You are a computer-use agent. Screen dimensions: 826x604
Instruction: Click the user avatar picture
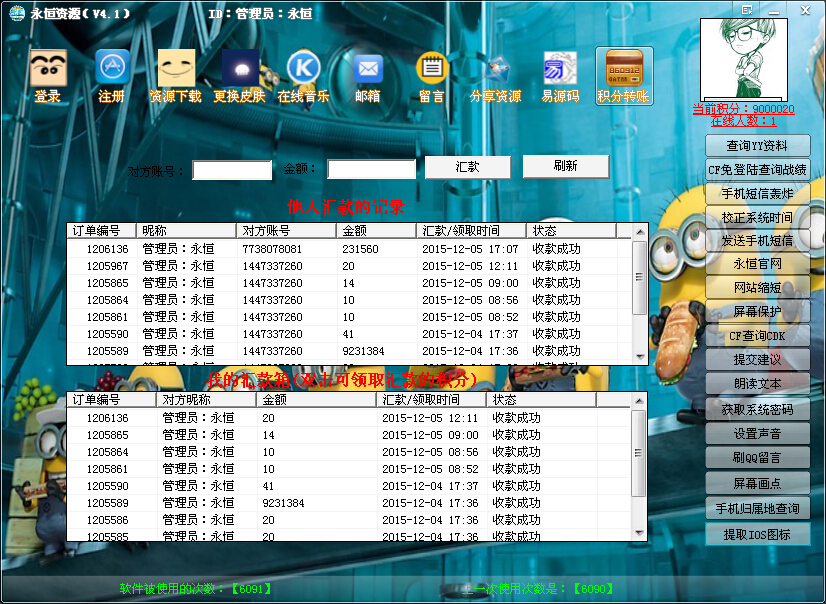[x=744, y=60]
